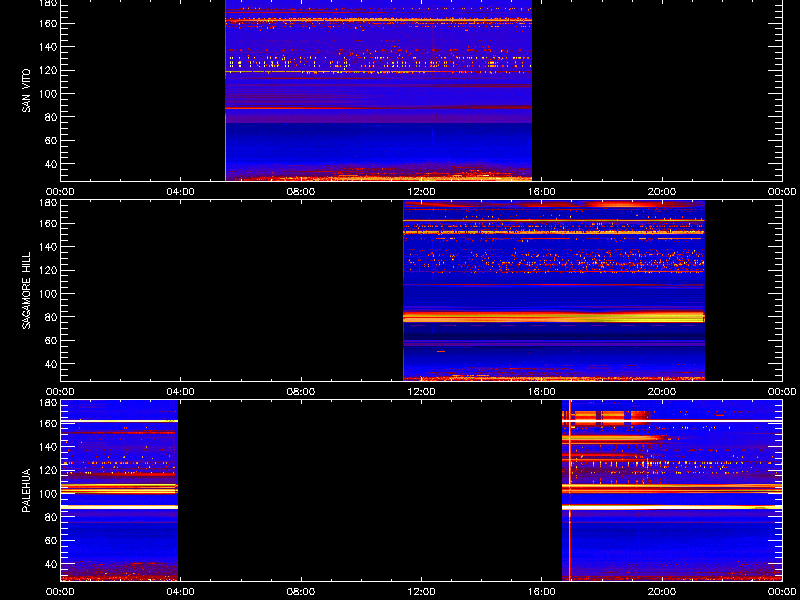Click the 12:00 time label under Palehua plot

(421, 592)
